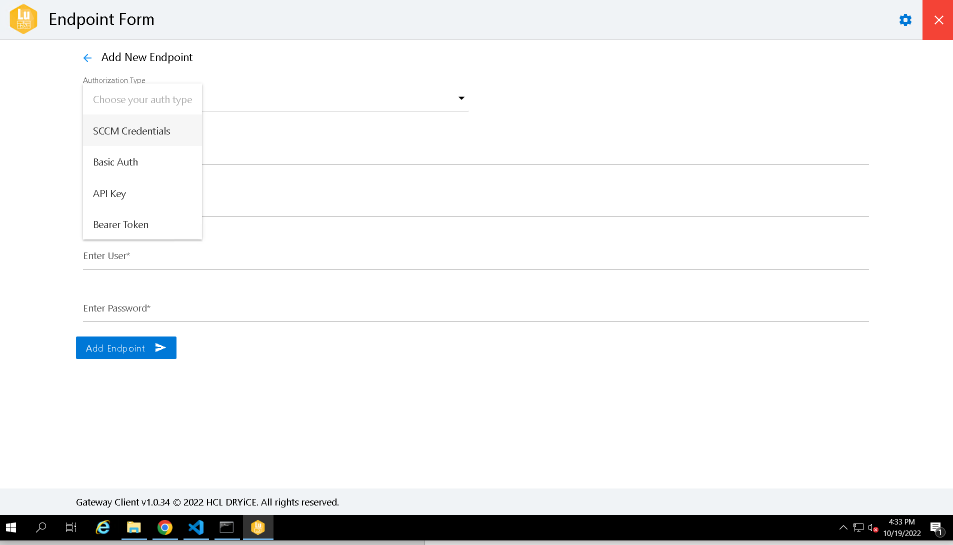Expand the Authorization Type dropdown arrow
This screenshot has width=953, height=545.
(461, 98)
